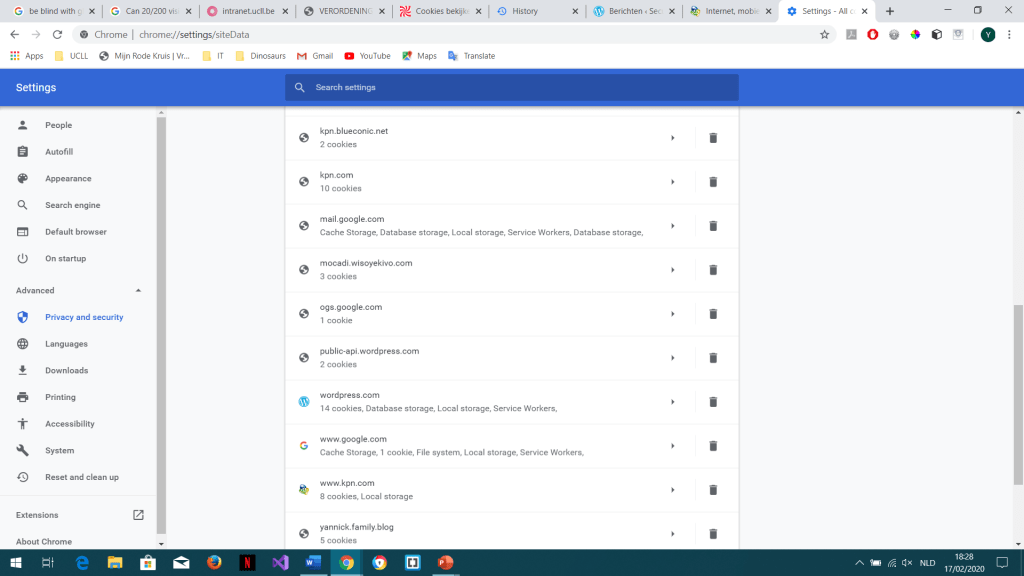The height and width of the screenshot is (576, 1024).
Task: Click trash icon for www.google.com
Action: [x=713, y=446]
